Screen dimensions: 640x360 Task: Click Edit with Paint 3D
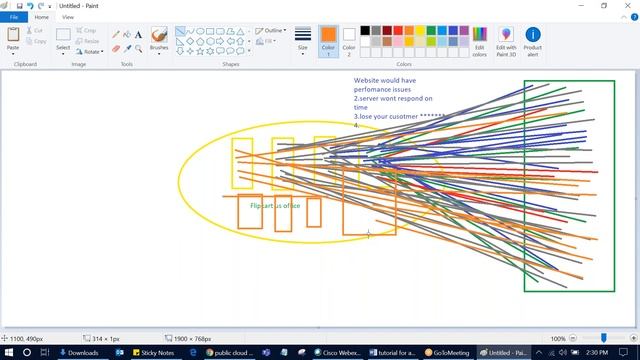(506, 42)
